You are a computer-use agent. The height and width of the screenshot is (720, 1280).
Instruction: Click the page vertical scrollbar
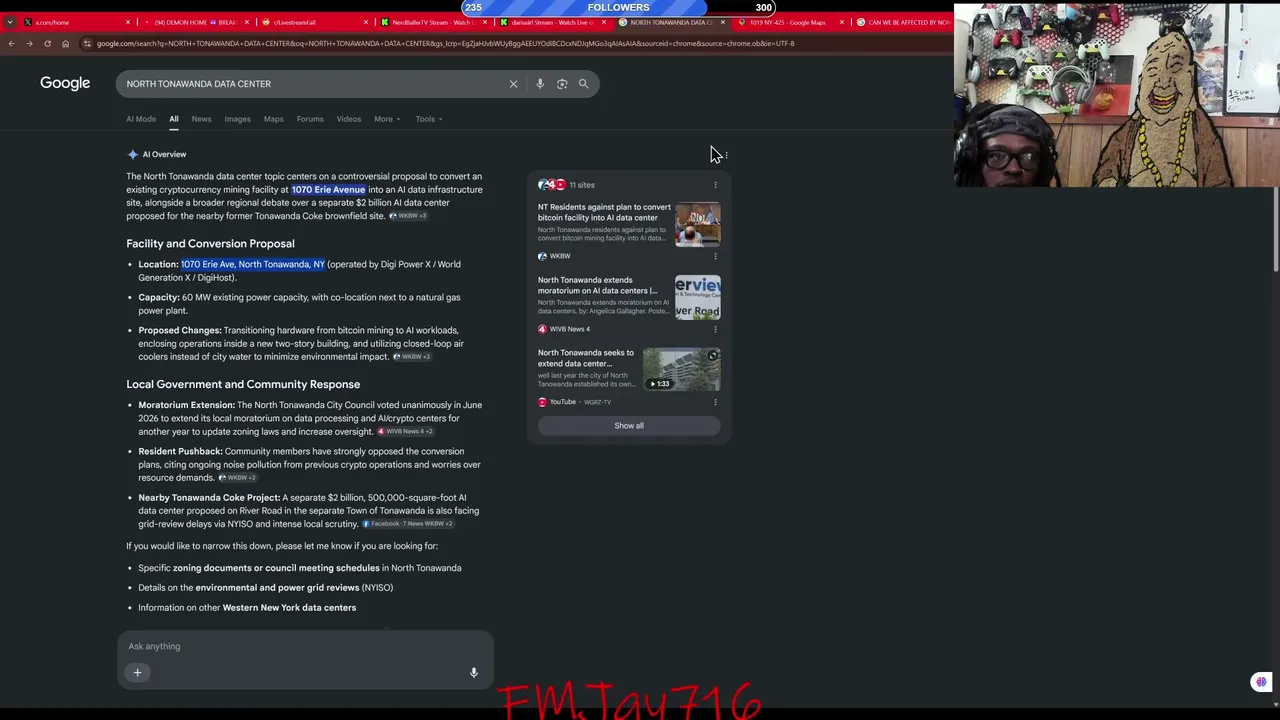[1276, 230]
